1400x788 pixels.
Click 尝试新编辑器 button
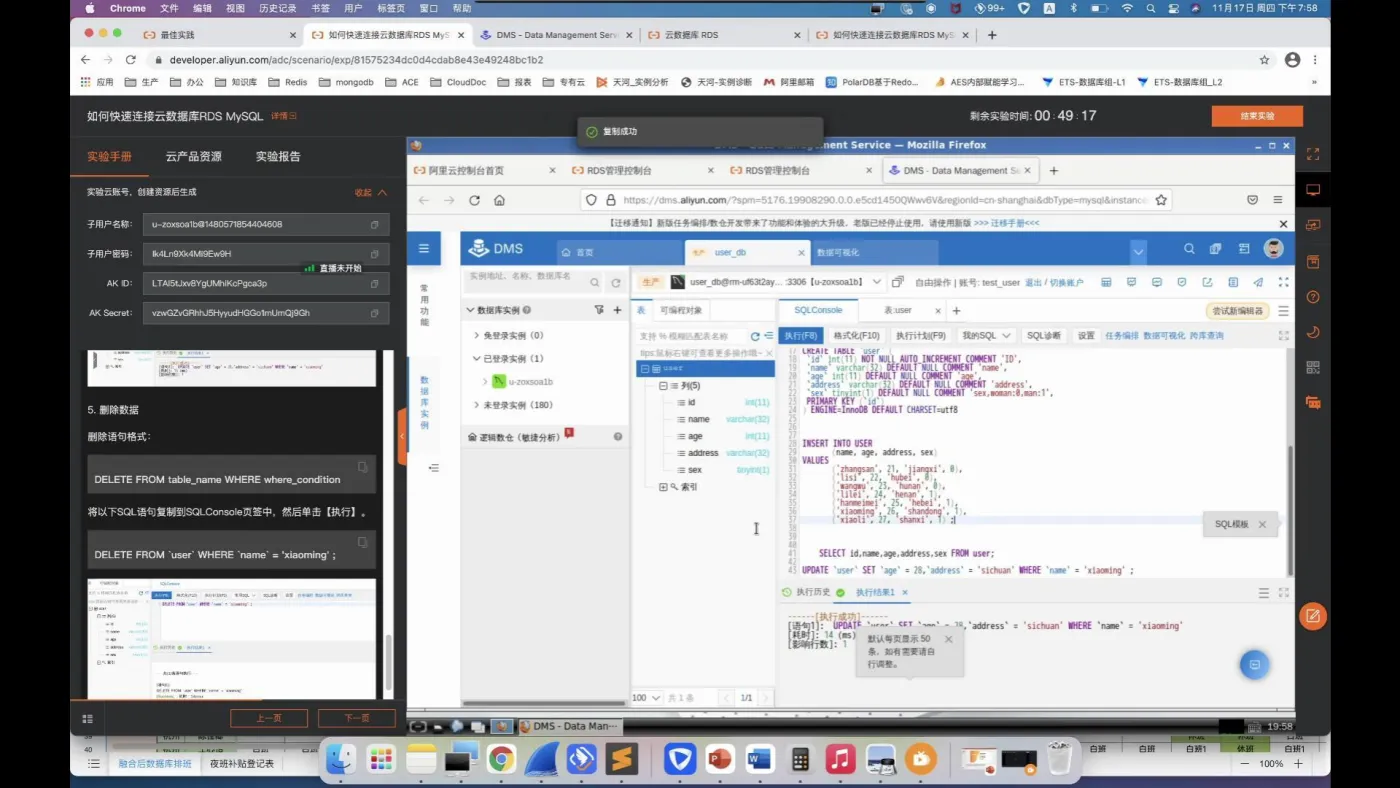(x=1238, y=311)
